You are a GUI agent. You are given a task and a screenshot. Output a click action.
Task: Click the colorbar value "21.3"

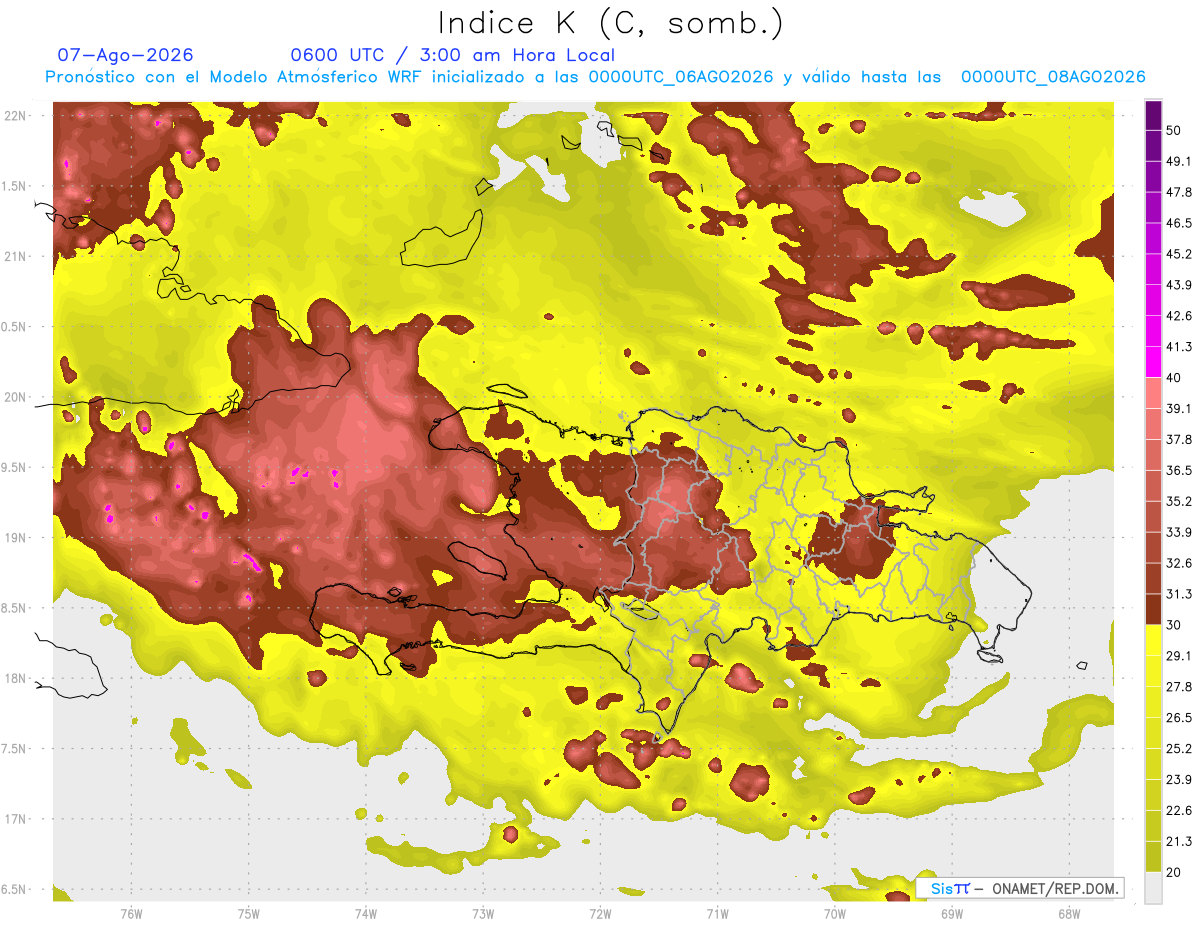pyautogui.click(x=1179, y=841)
